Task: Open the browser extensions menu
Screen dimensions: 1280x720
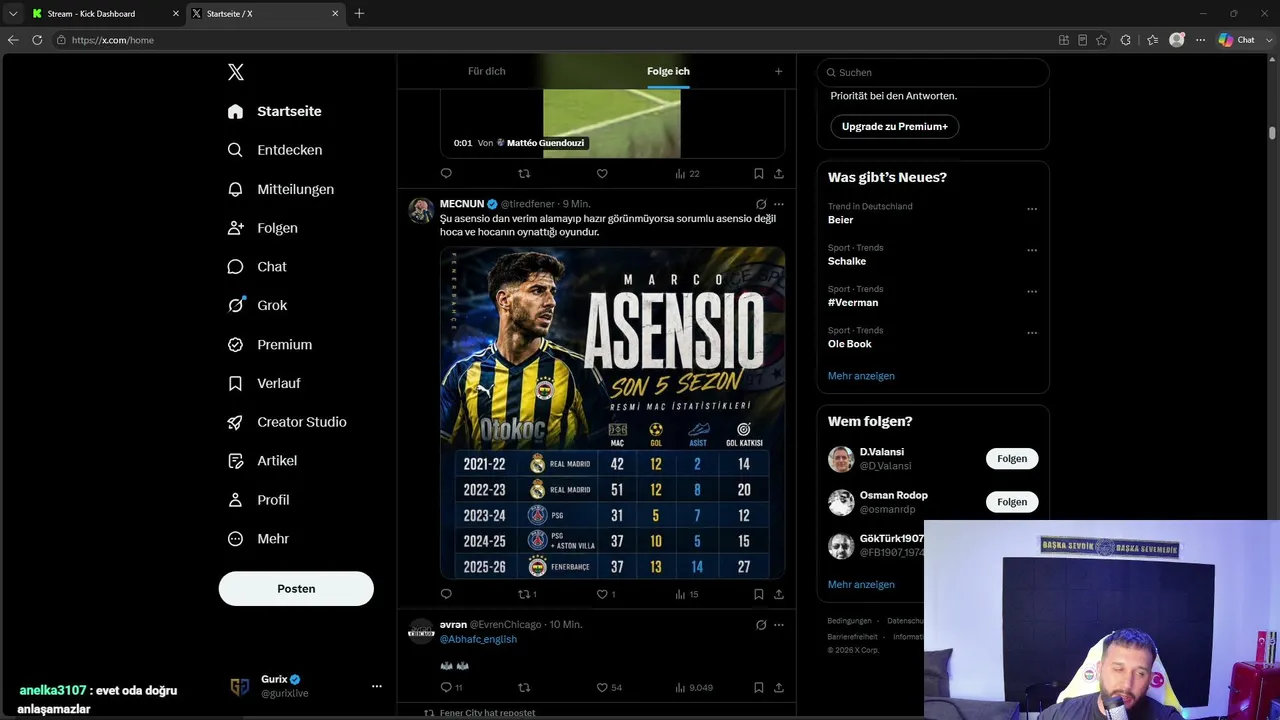Action: tap(1126, 40)
